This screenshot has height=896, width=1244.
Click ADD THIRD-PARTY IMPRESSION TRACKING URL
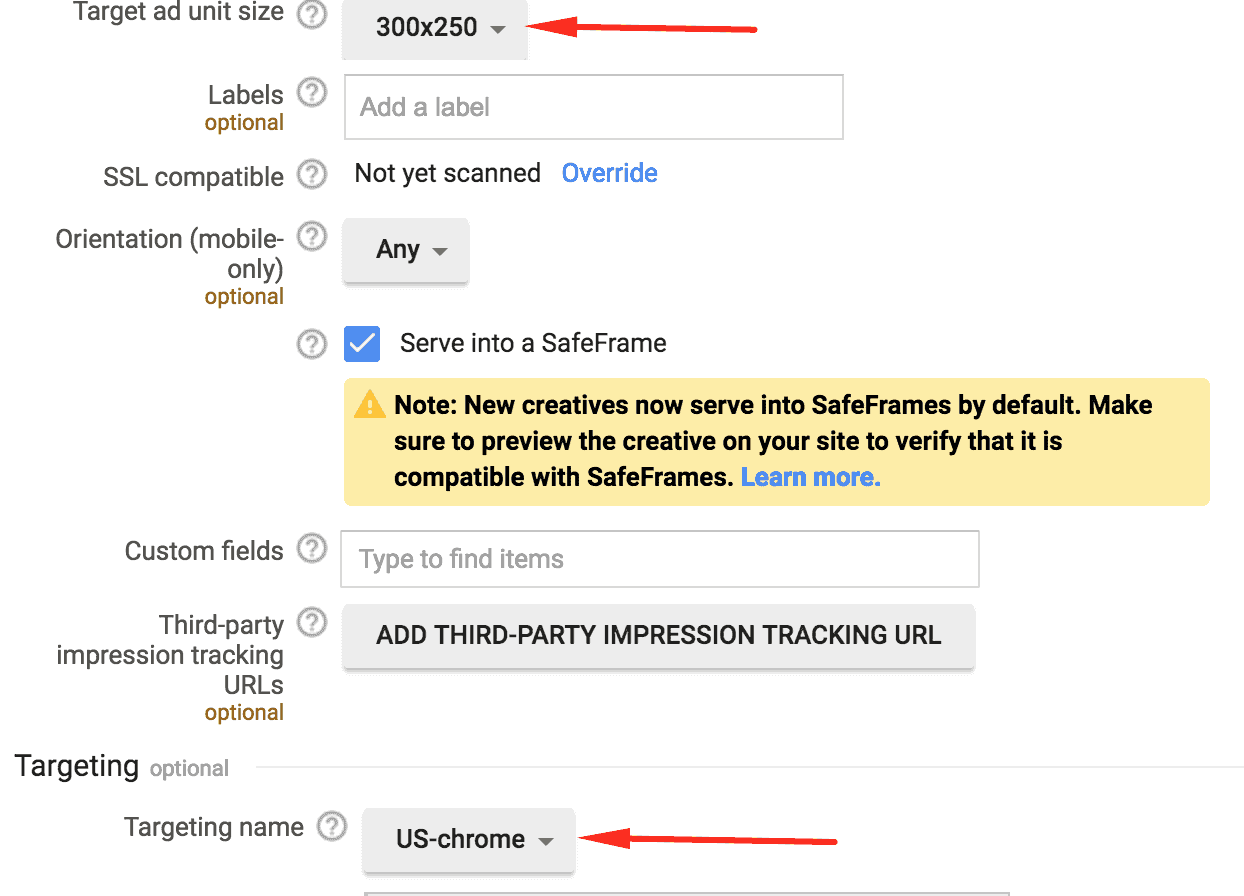pyautogui.click(x=658, y=635)
